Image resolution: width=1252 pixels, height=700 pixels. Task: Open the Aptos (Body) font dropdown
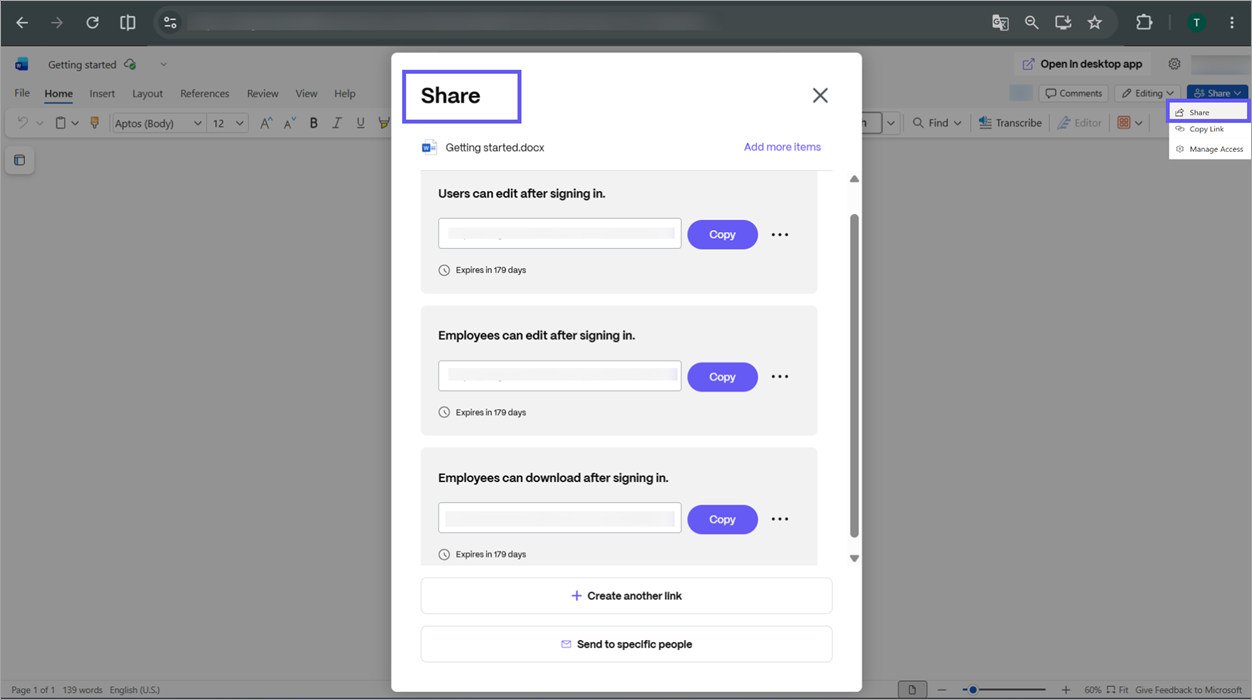click(158, 123)
